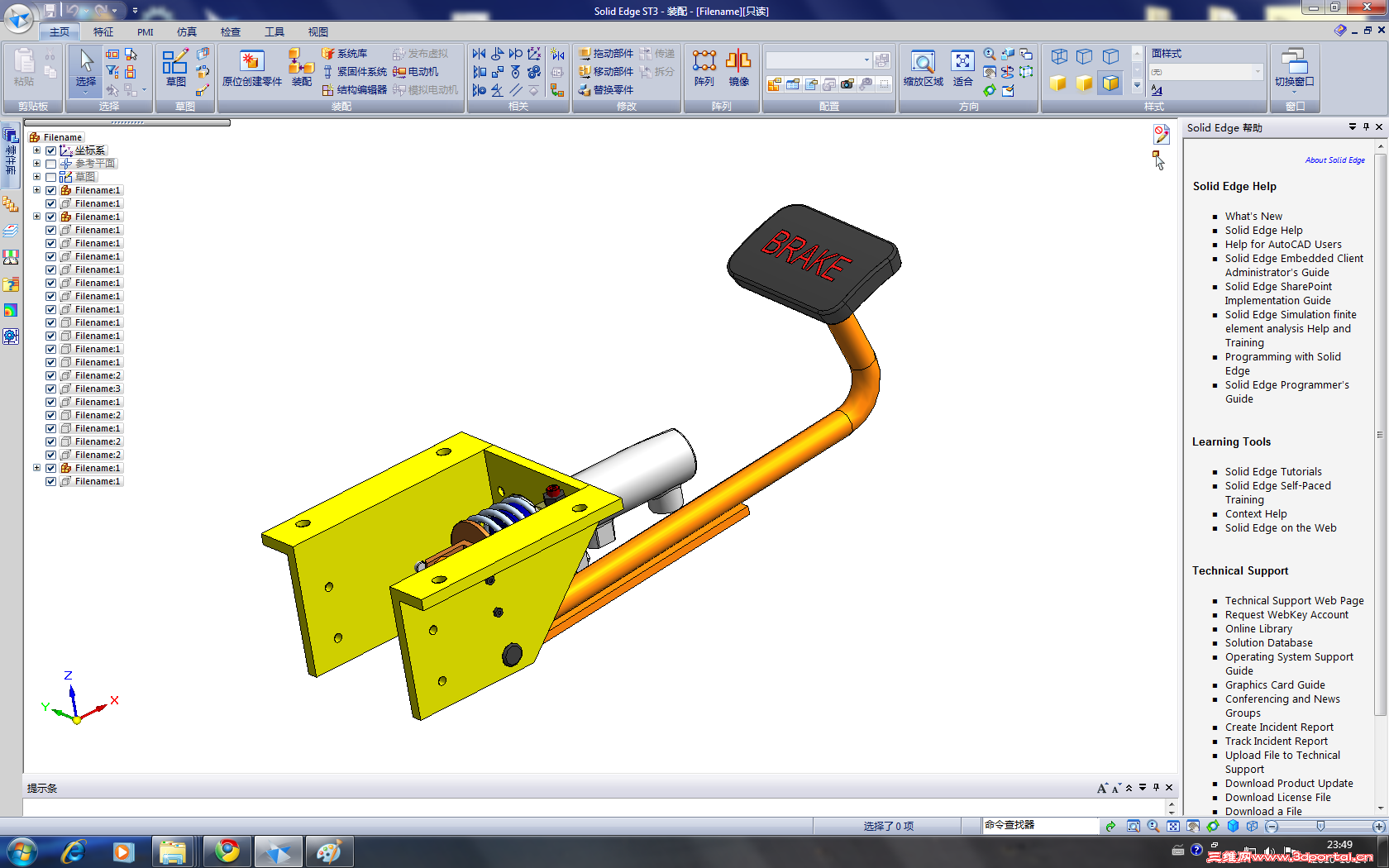Image resolution: width=1389 pixels, height=868 pixels.
Task: Expand the 样式 styles gallery arrow
Action: coord(1137,85)
